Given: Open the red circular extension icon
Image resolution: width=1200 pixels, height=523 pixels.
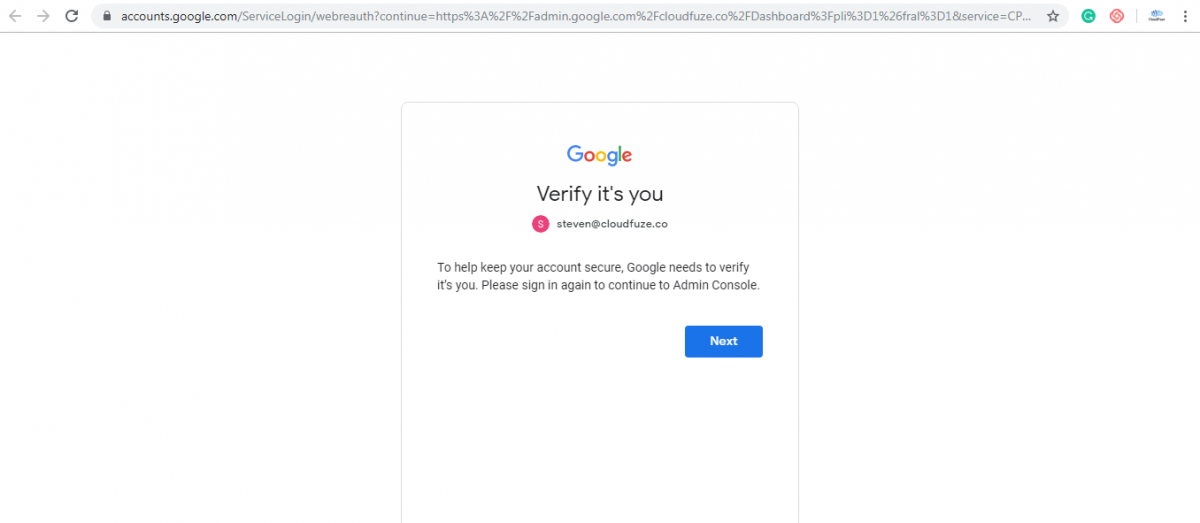Looking at the screenshot, I should tap(1117, 16).
